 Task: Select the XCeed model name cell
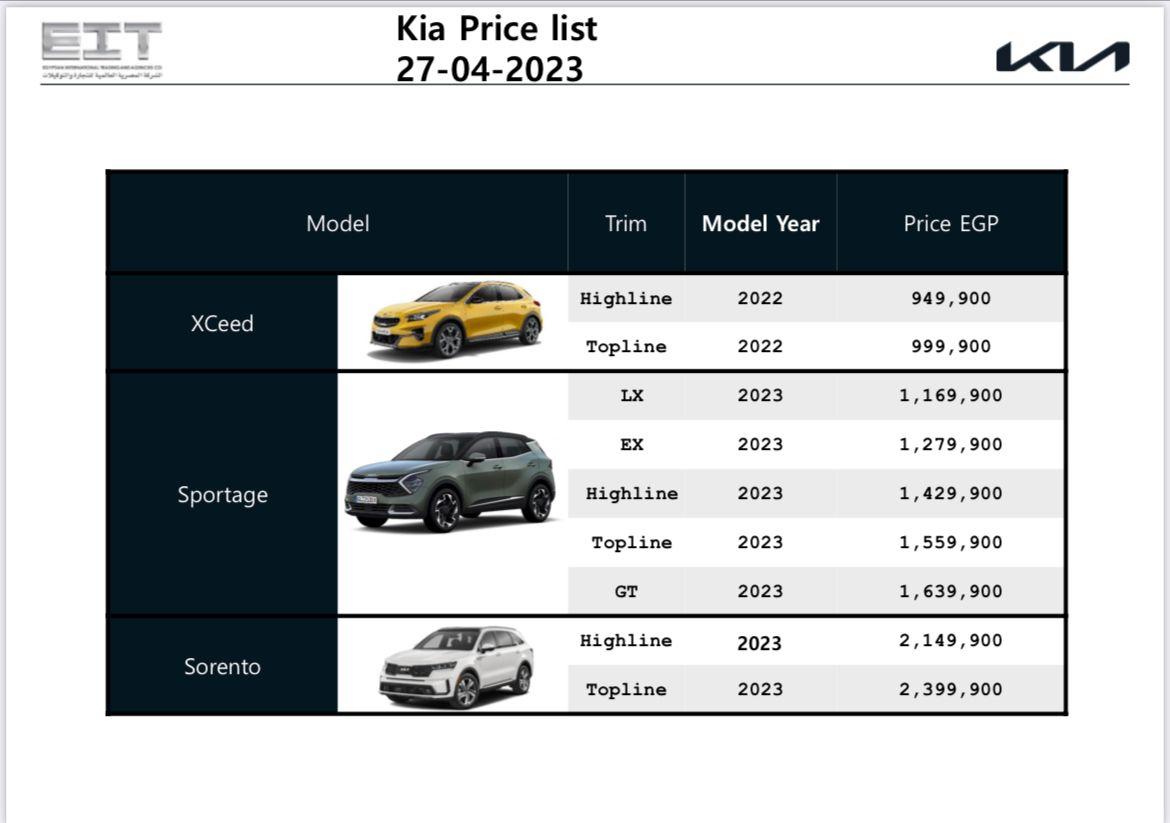tap(222, 323)
